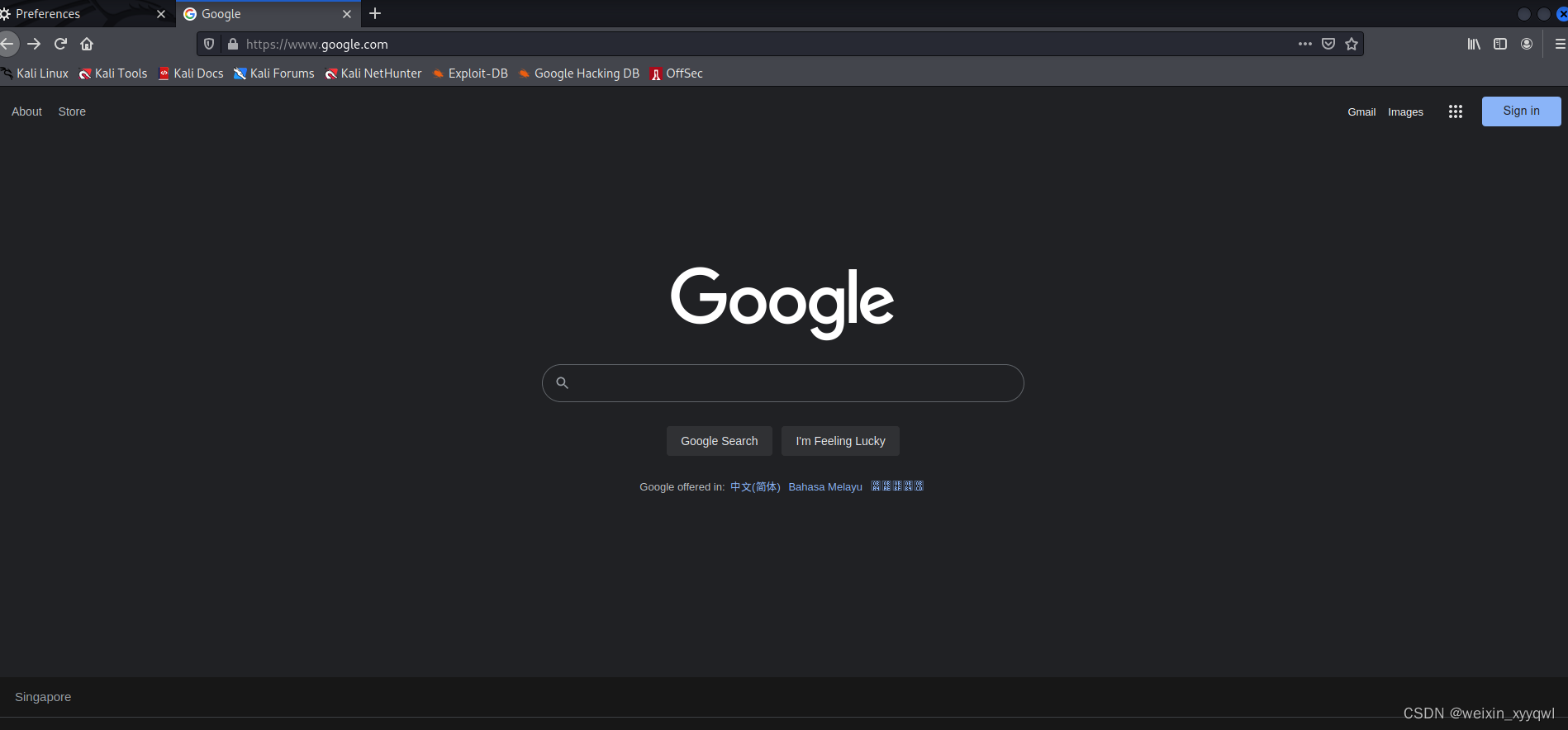Open Kali Docs bookmark
Screen dimensions: 1568x730
[x=191, y=73]
